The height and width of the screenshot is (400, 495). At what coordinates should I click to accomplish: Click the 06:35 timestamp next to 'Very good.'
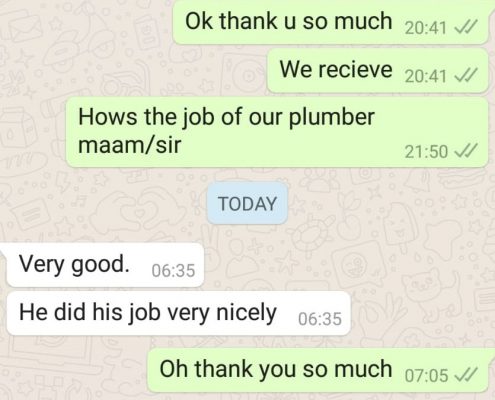point(173,270)
